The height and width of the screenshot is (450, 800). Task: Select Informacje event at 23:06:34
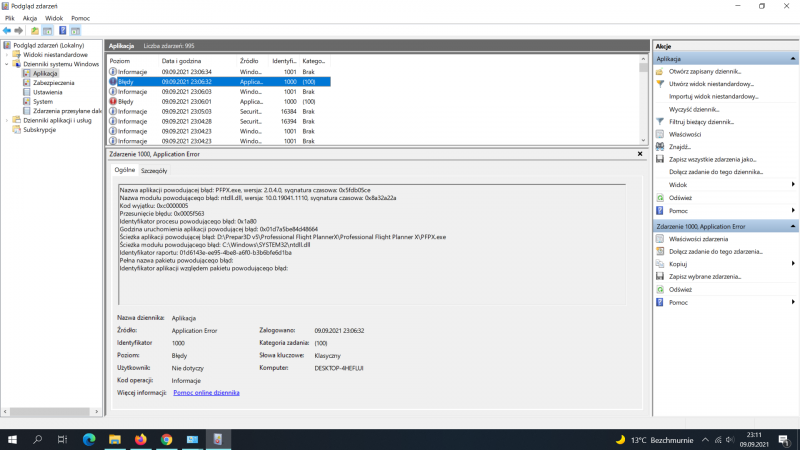[219, 72]
